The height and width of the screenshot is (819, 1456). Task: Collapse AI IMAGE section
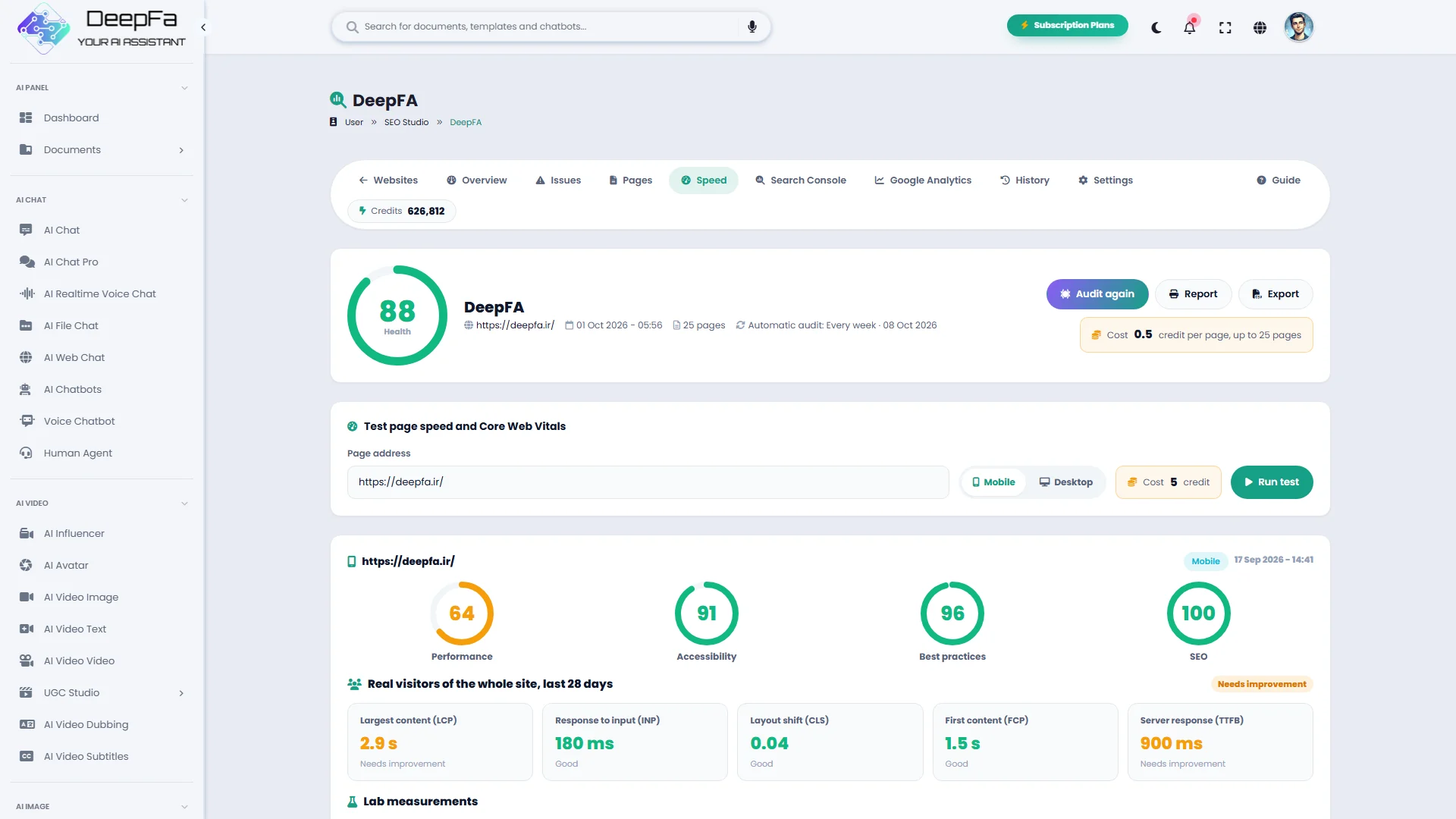[184, 807]
